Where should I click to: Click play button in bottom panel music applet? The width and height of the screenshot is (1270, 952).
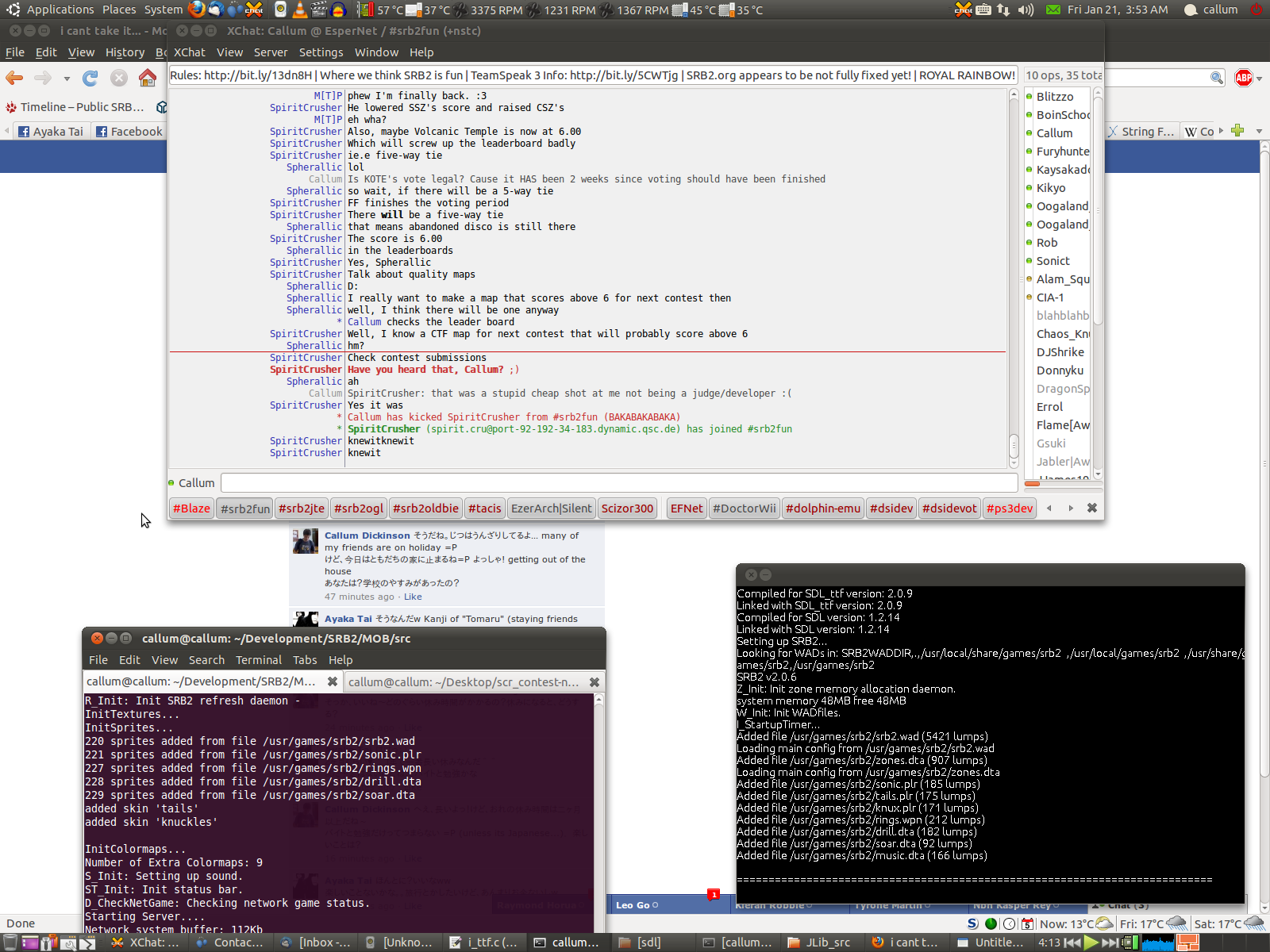click(1091, 942)
